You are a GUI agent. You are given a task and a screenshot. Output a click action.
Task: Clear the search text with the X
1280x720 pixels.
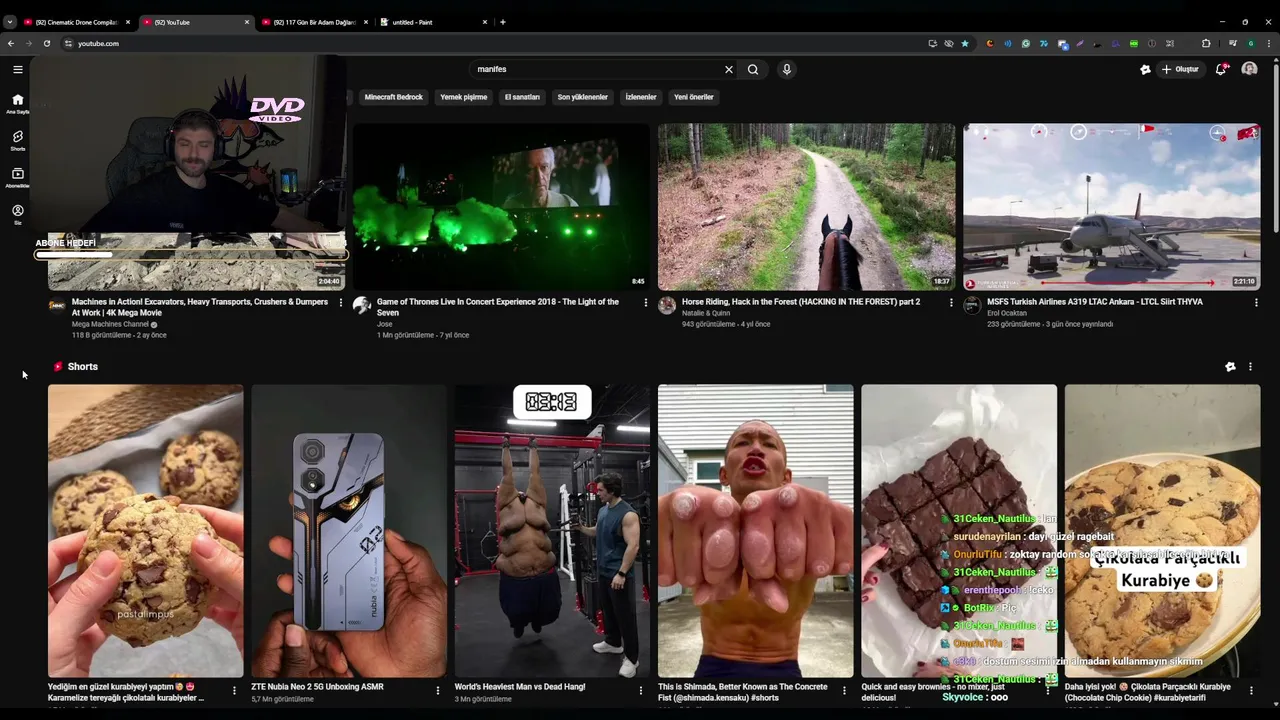tap(729, 69)
